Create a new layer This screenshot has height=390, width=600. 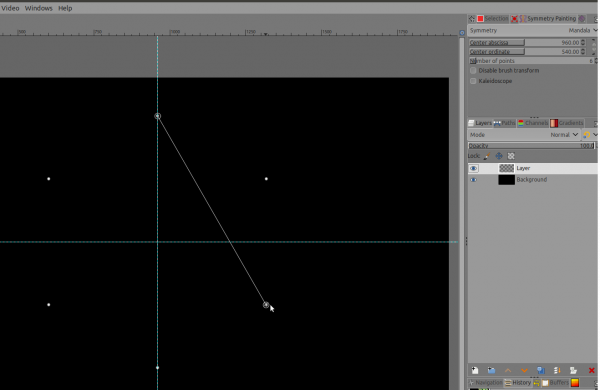(475, 370)
